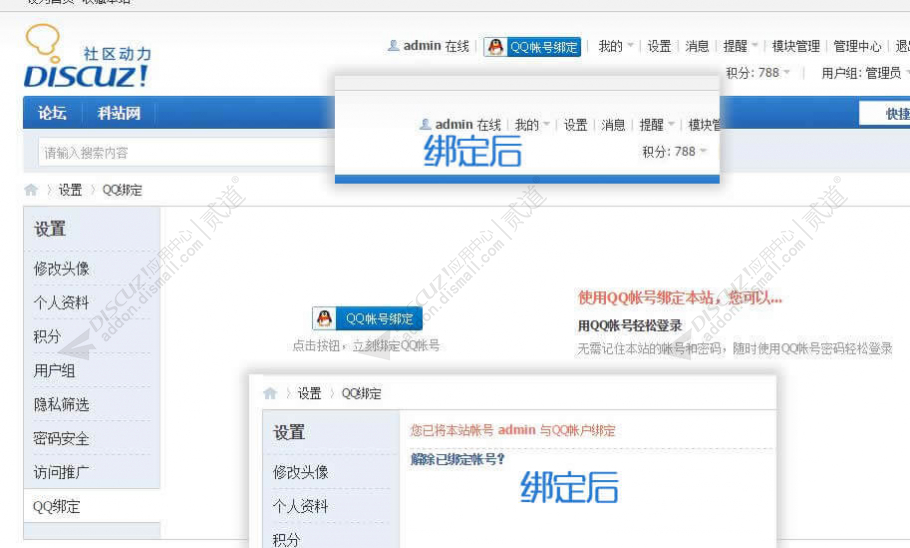Click 设置 link in the upper inset header

pos(576,125)
